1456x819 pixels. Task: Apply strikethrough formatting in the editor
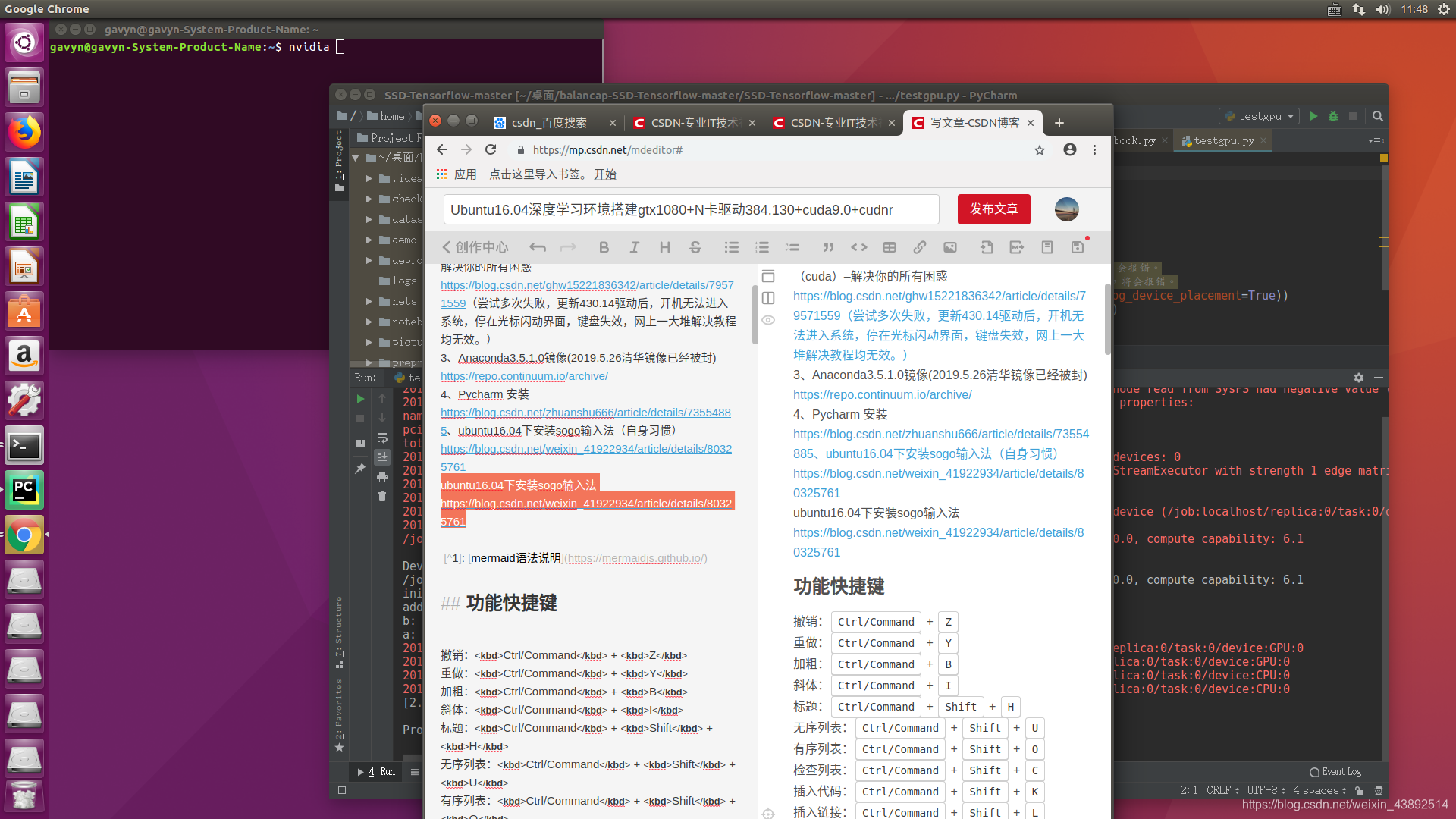pos(695,247)
